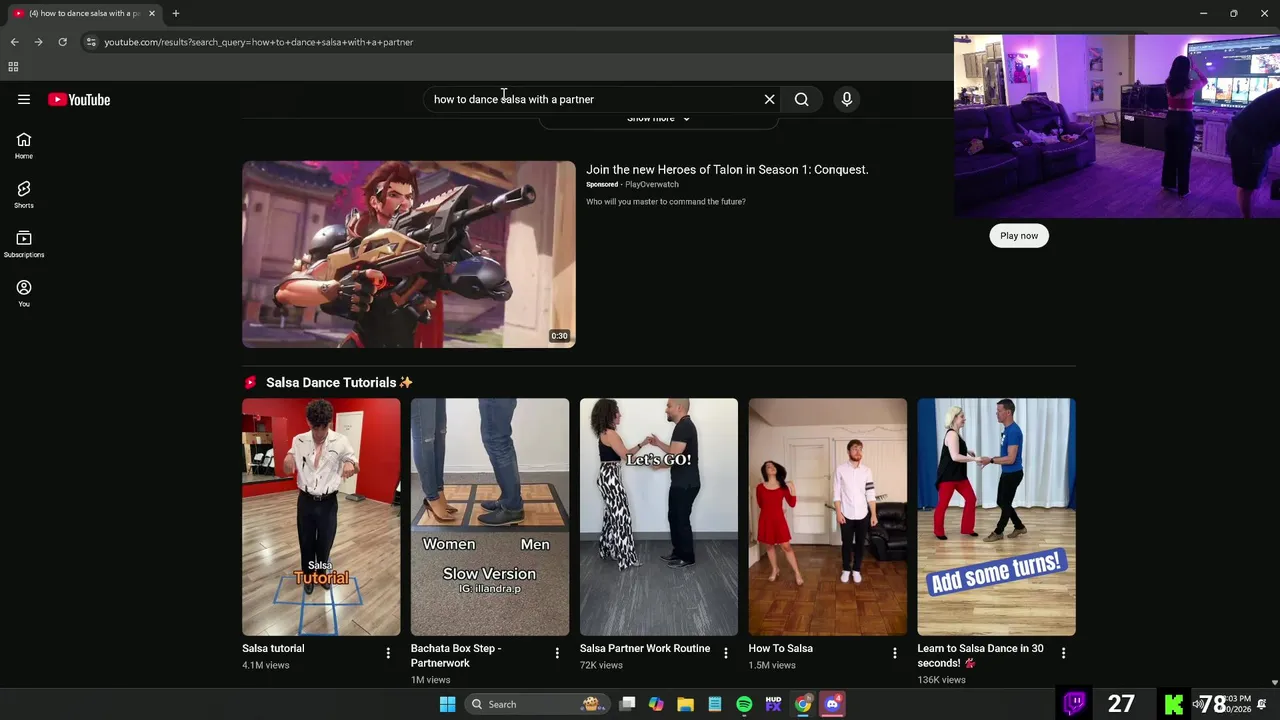Open the PlayOverwatch sponsor link
Screen dimensions: 1280x720
coord(652,185)
